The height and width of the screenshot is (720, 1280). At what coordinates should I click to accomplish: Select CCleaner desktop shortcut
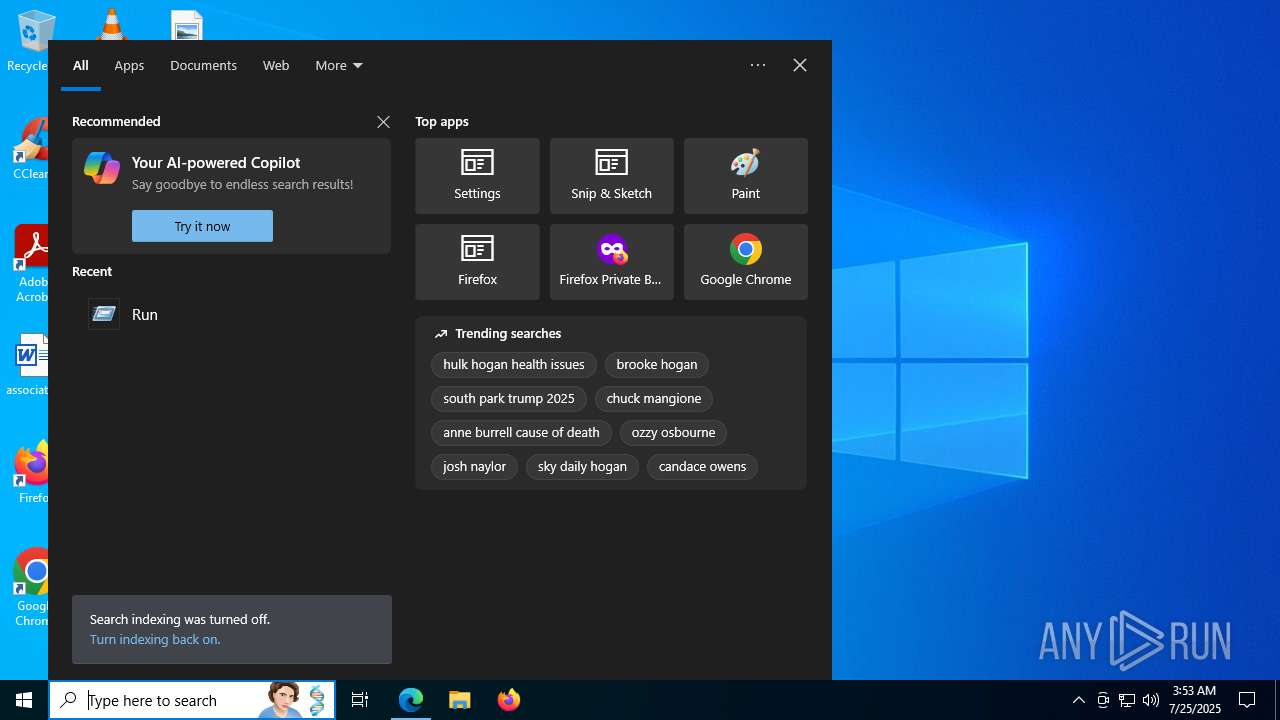click(30, 148)
